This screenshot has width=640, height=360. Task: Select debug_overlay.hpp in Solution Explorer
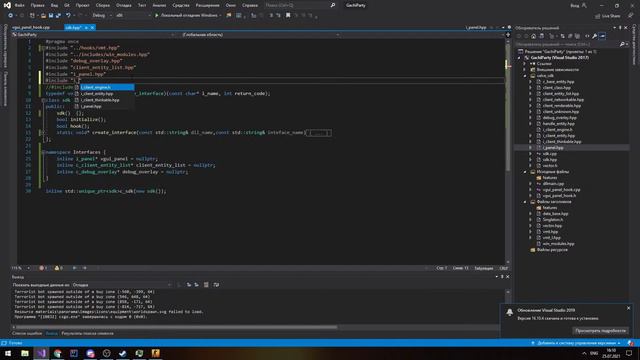pos(559,118)
